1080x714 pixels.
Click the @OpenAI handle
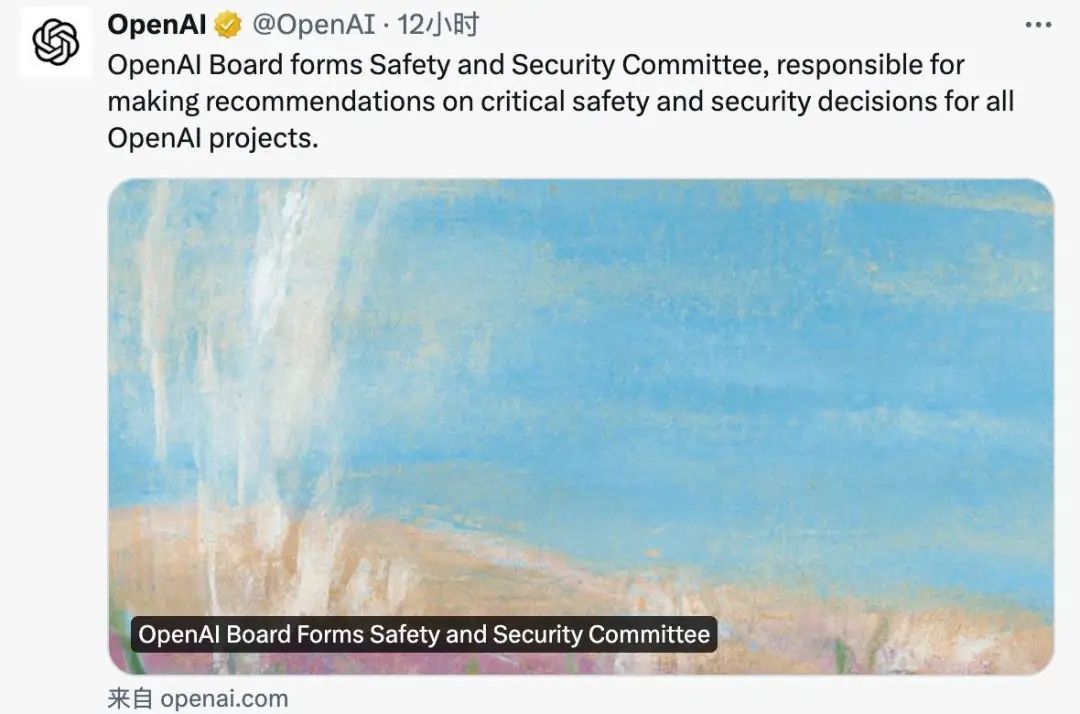pyautogui.click(x=313, y=25)
